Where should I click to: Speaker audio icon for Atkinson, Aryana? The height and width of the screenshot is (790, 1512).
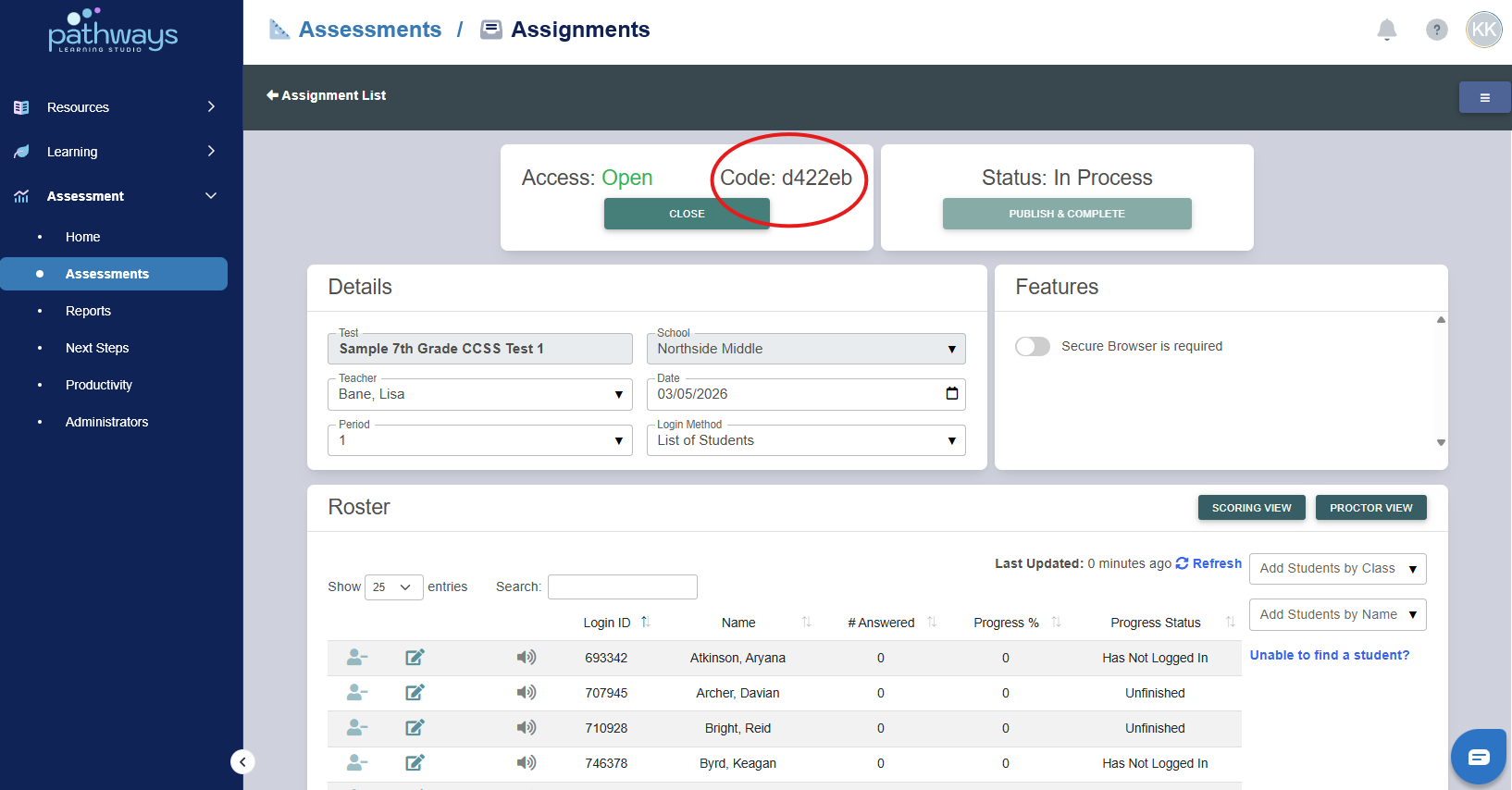coord(527,657)
